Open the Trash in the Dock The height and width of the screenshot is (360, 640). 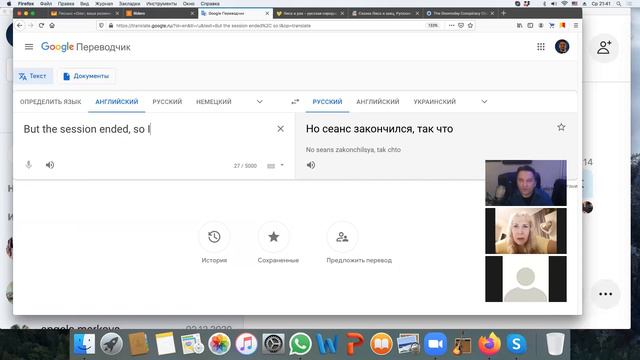click(x=555, y=344)
